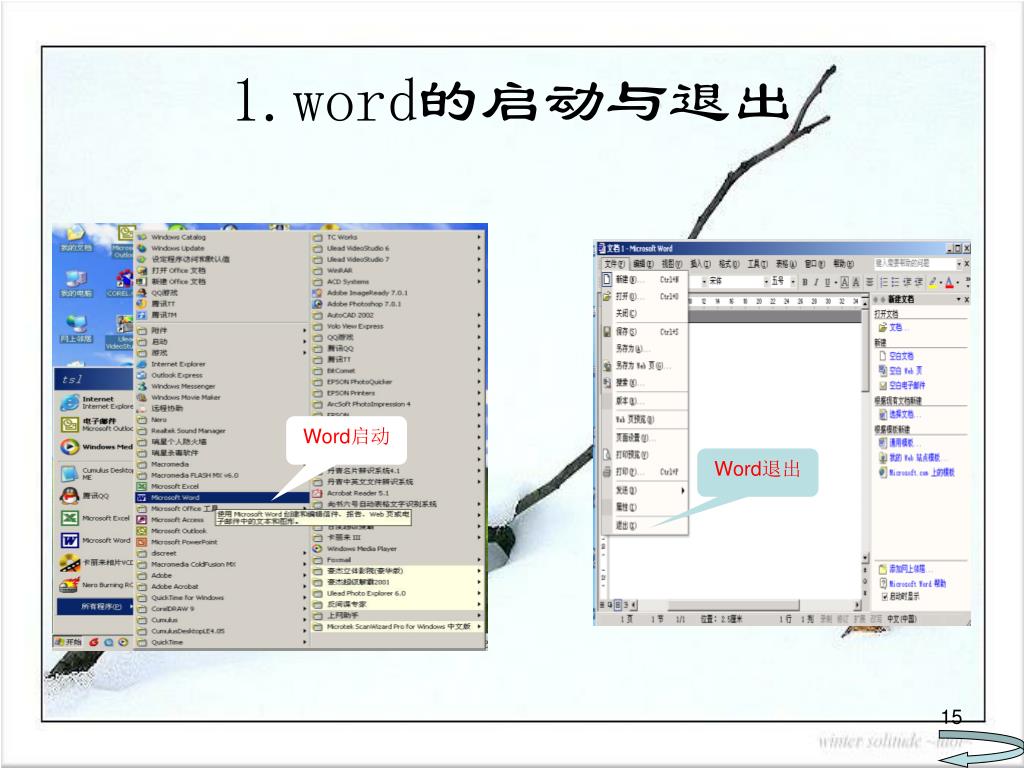Click the bullet list toolbar icon
Image resolution: width=1024 pixels, height=768 pixels.
[896, 282]
